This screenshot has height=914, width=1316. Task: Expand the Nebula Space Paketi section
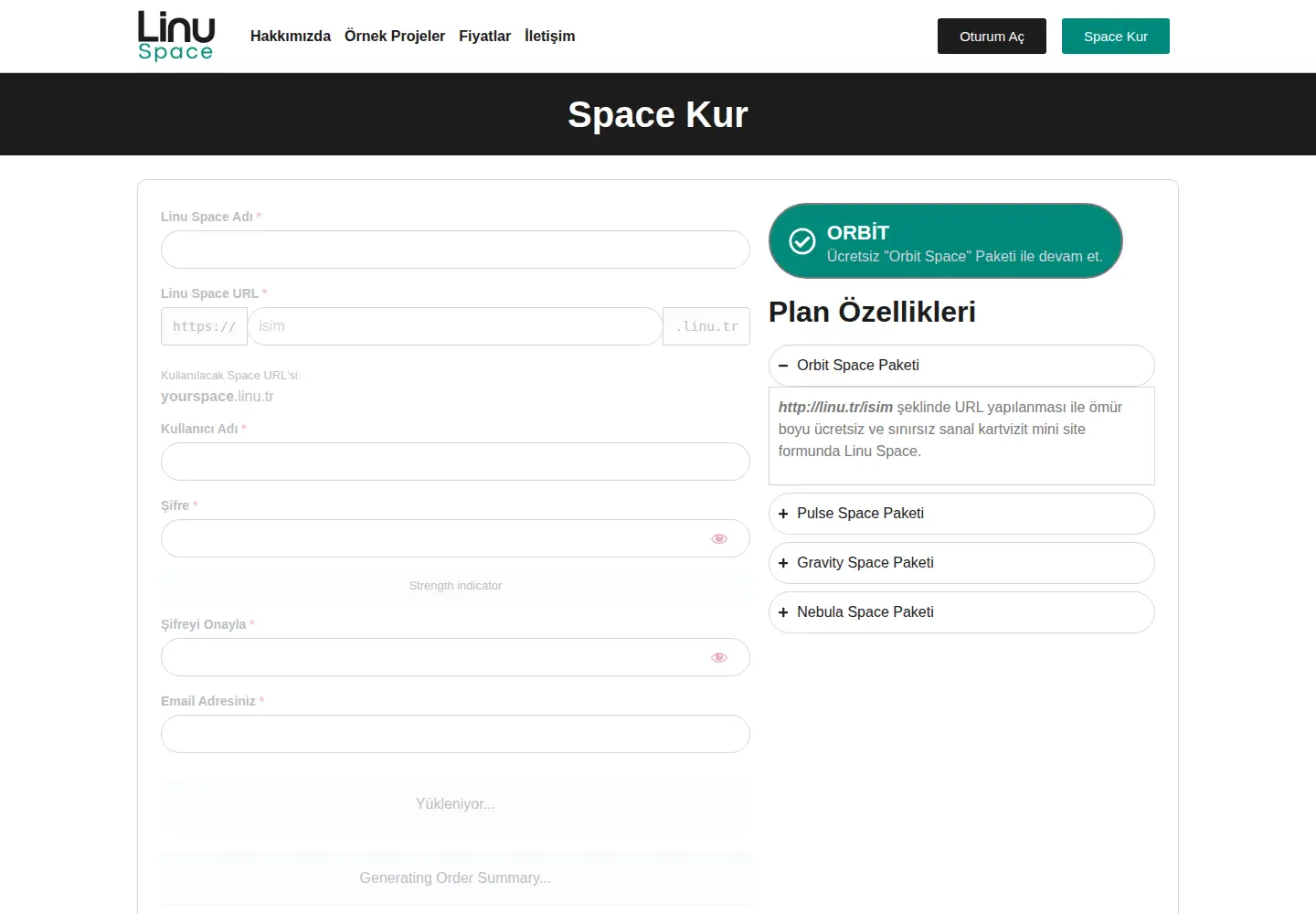click(x=961, y=612)
